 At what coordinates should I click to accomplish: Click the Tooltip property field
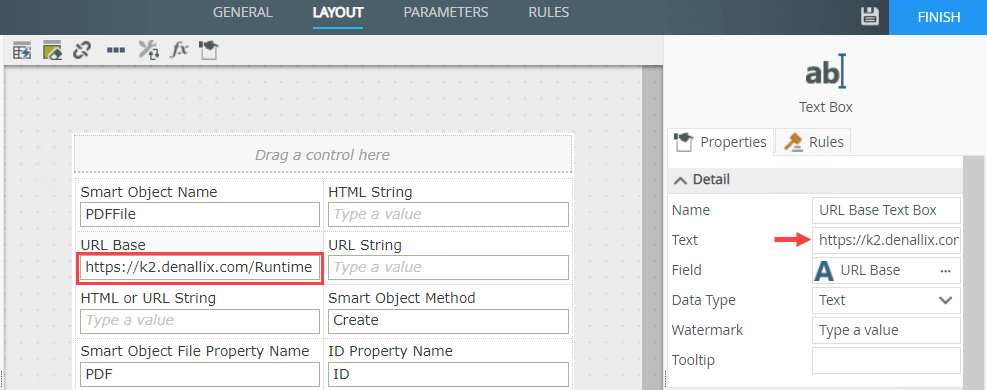pyautogui.click(x=886, y=360)
